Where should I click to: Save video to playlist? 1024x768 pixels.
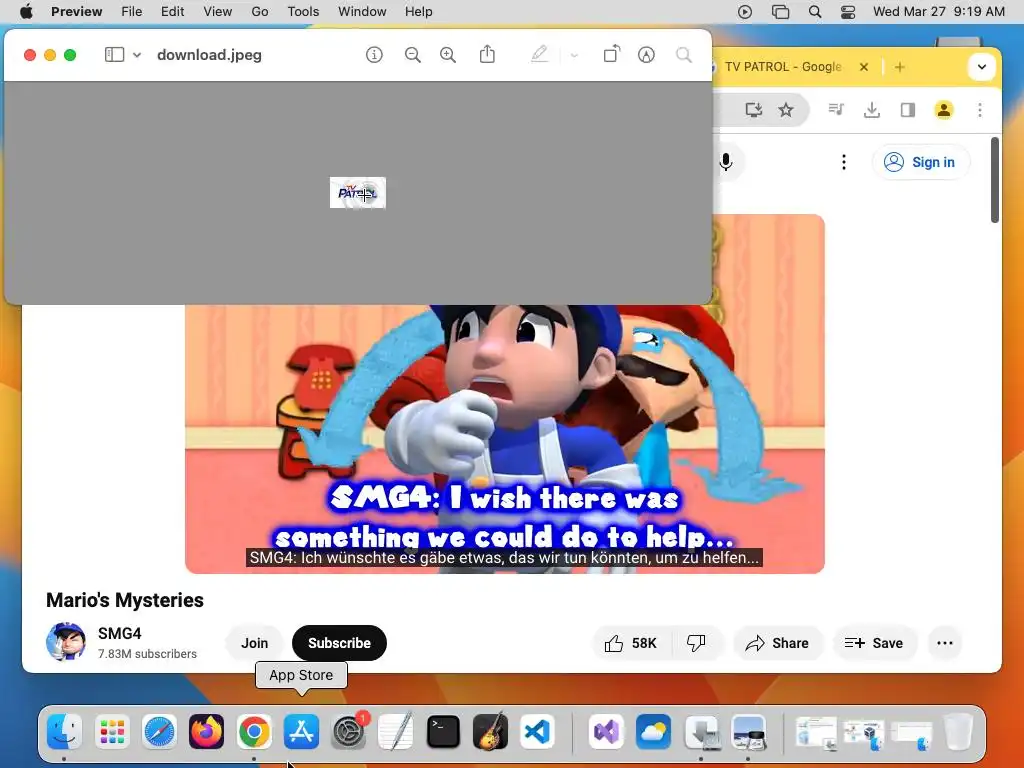(873, 643)
